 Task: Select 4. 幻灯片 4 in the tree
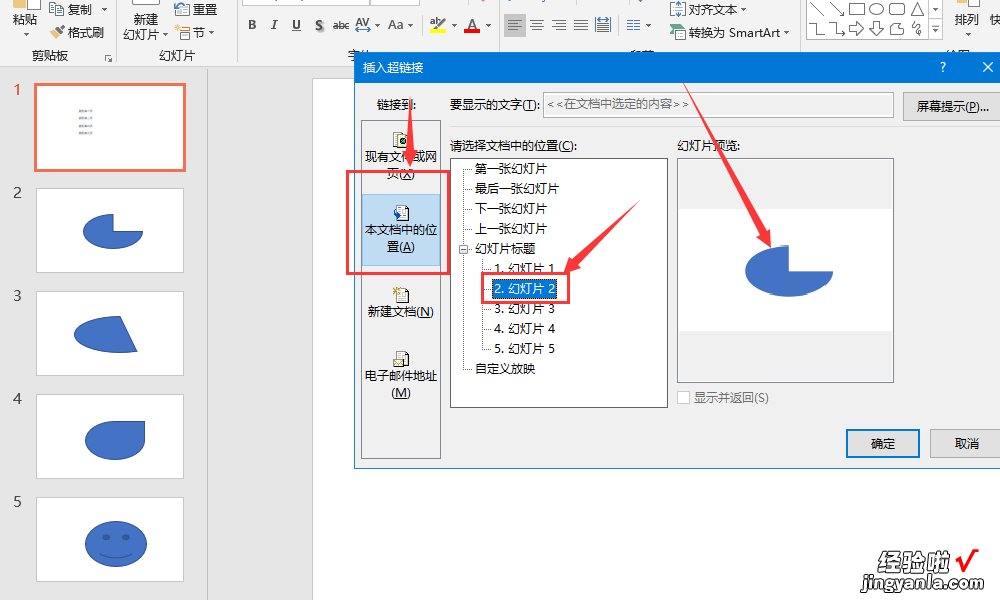524,328
